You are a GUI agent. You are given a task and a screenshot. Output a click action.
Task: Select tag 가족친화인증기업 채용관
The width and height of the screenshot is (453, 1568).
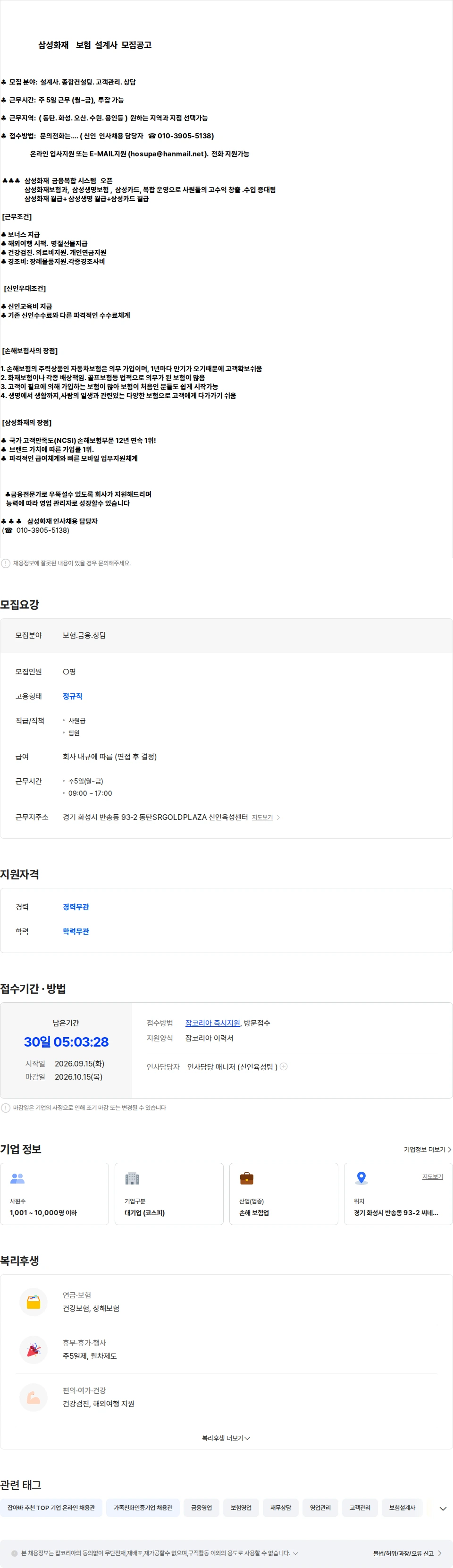click(143, 1508)
